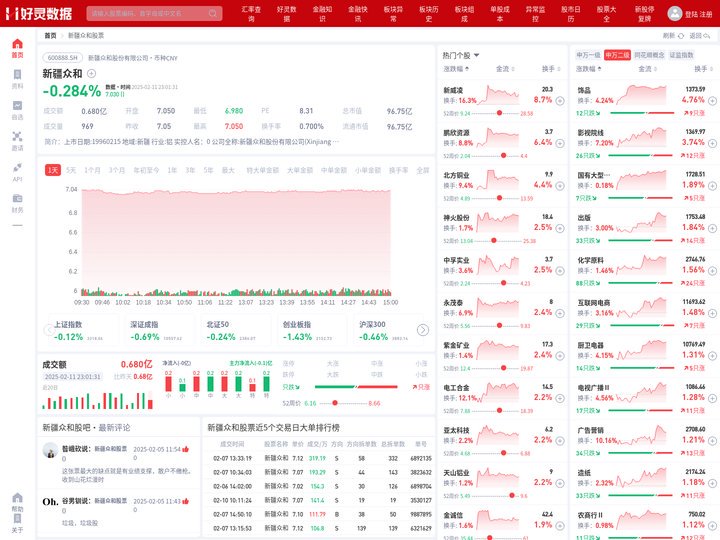This screenshot has width=720, height=540.
Task: Click the user avatar icon
Action: point(675,13)
